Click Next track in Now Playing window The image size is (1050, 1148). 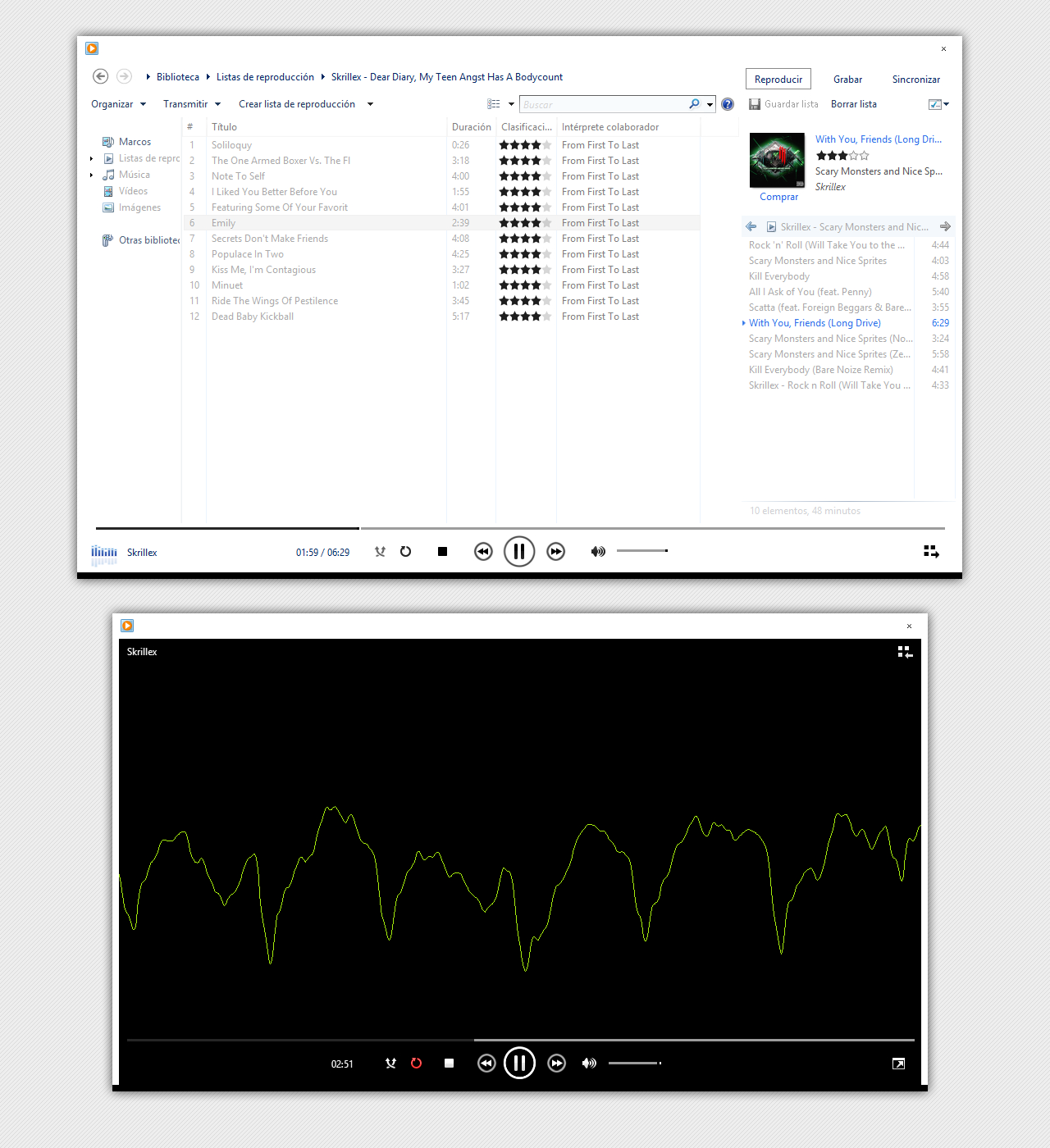[556, 1064]
